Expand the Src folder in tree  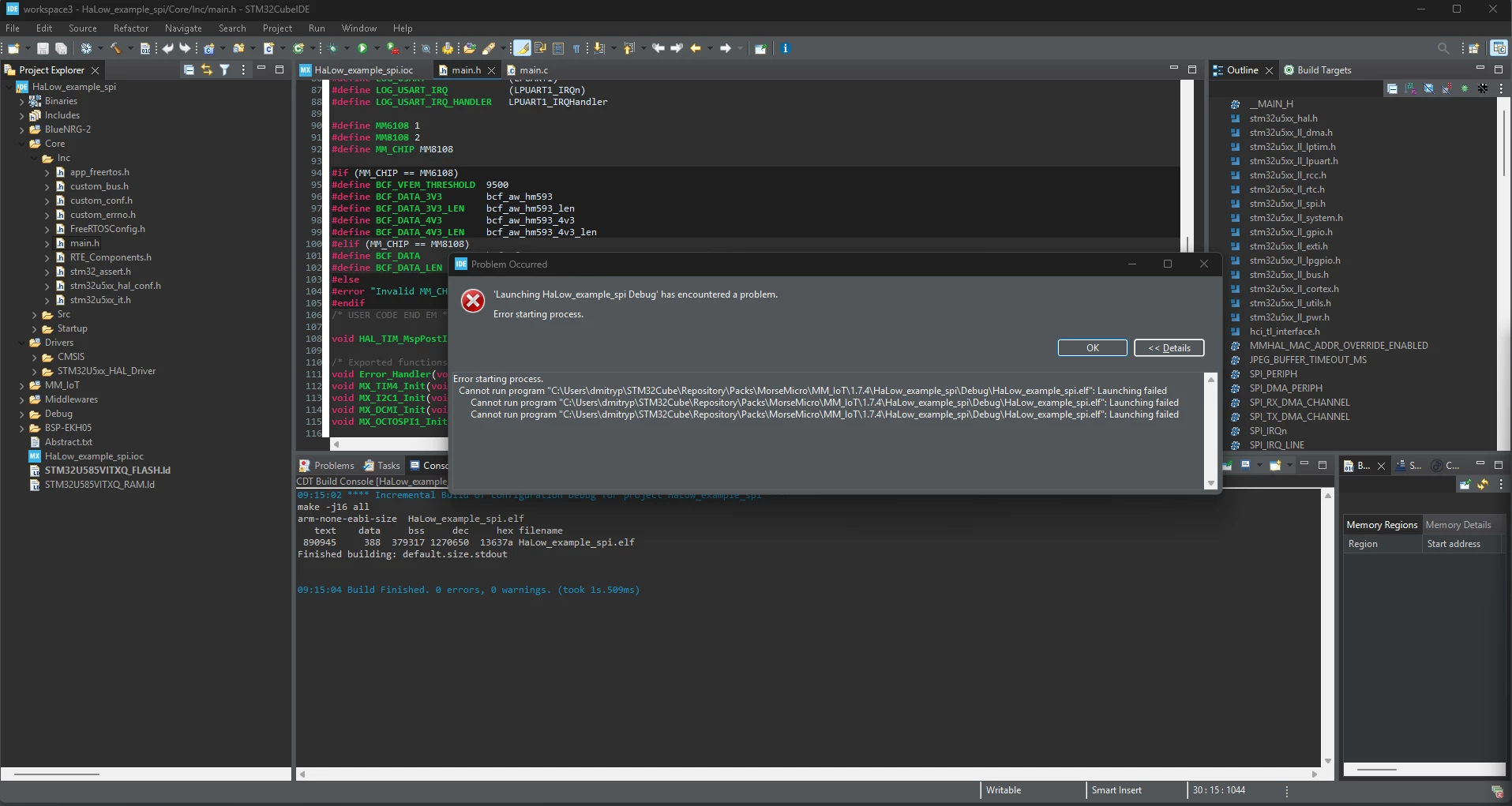click(x=35, y=314)
